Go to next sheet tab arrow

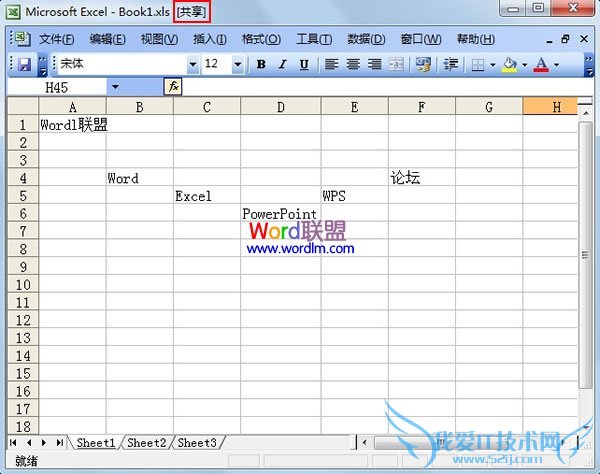44,443
